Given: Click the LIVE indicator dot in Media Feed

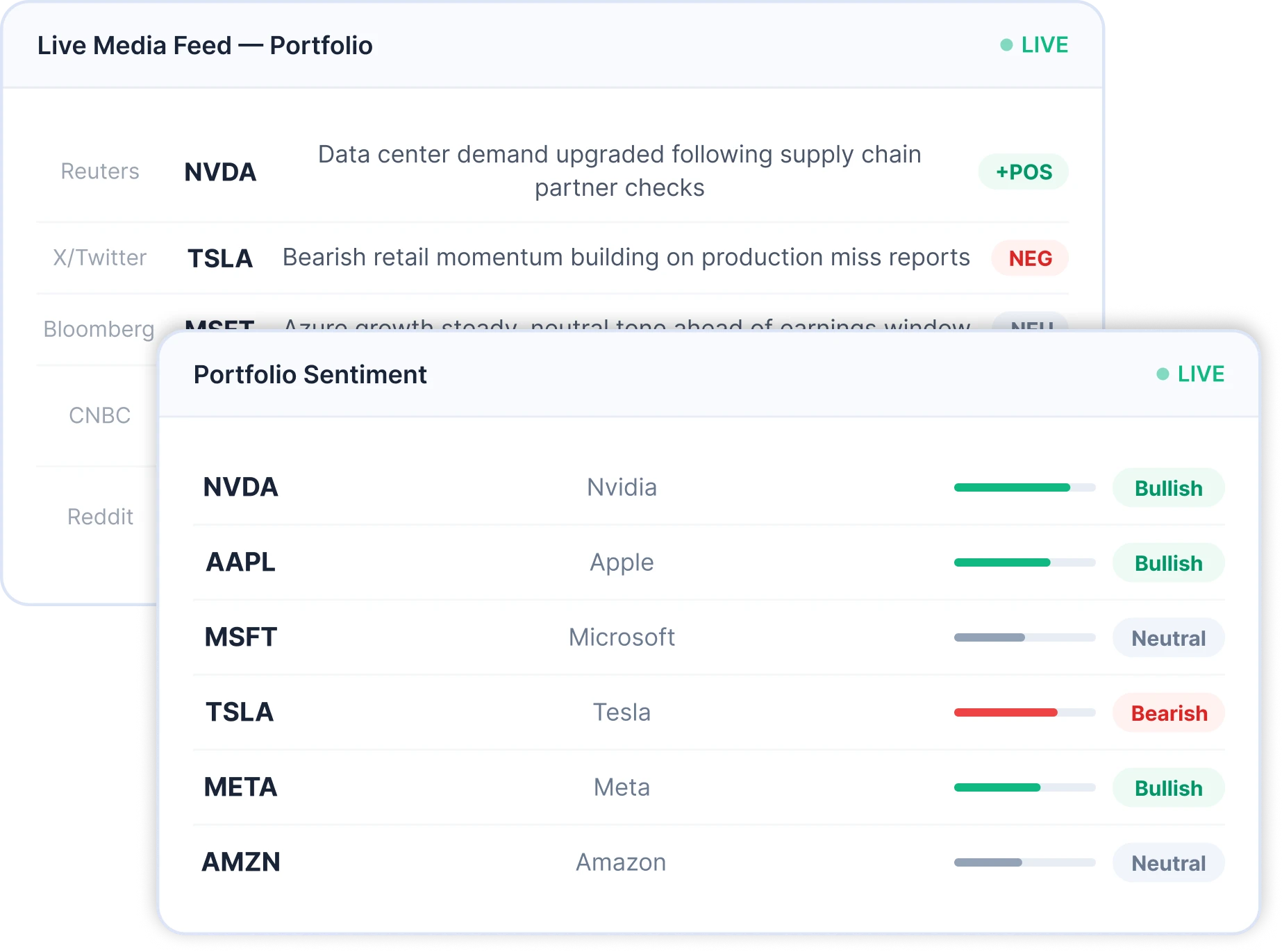Looking at the screenshot, I should [1006, 45].
